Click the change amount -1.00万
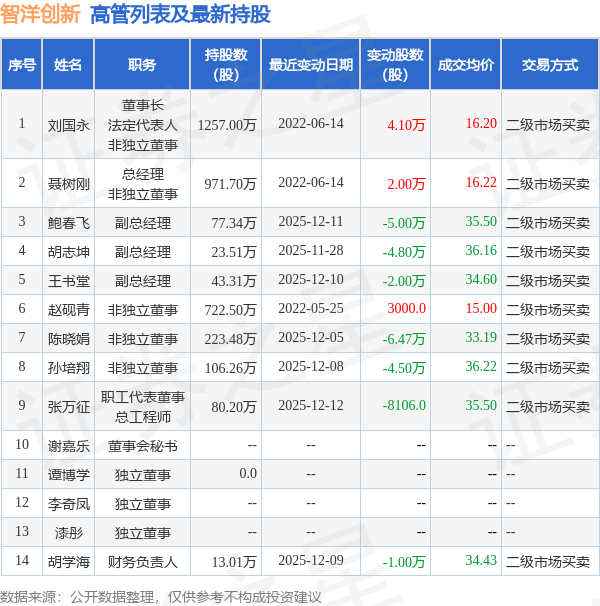The height and width of the screenshot is (606, 600). pyautogui.click(x=404, y=562)
